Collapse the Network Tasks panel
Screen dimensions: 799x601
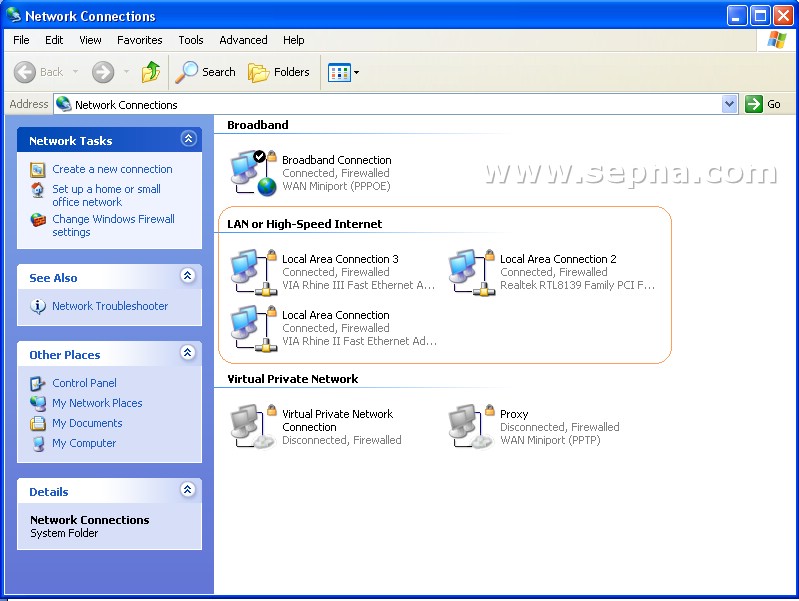coord(188,139)
